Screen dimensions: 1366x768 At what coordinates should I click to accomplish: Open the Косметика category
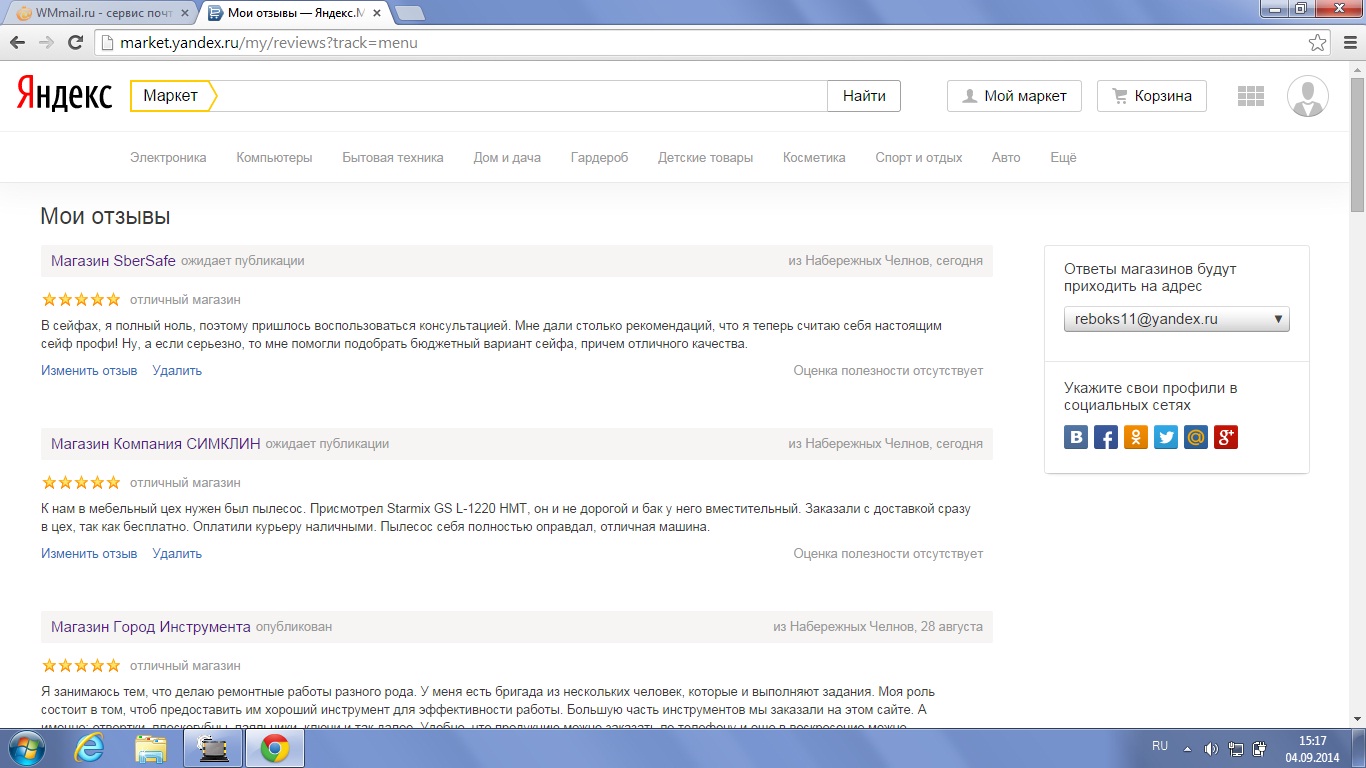point(814,157)
